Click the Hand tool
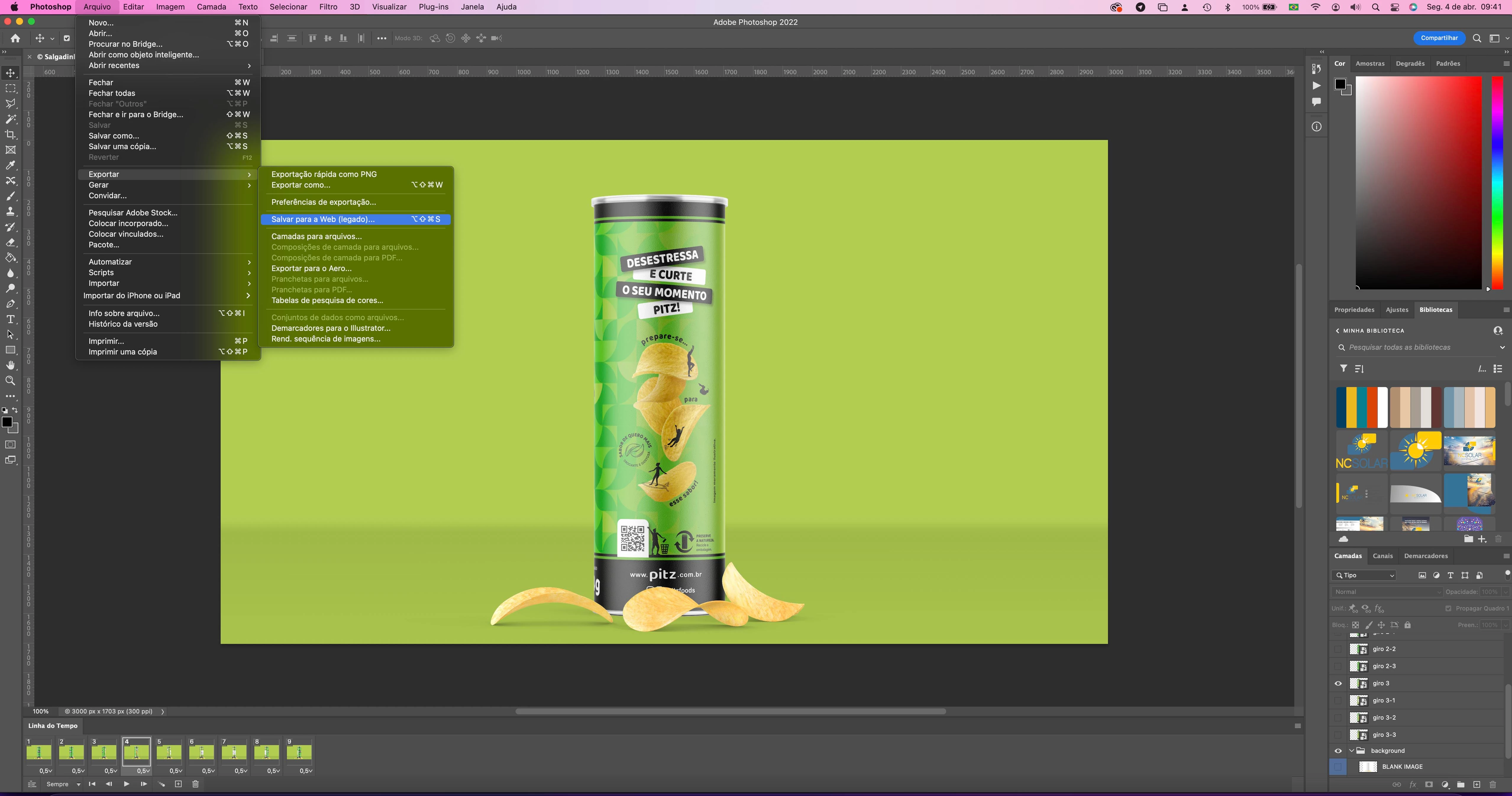The height and width of the screenshot is (796, 1512). 11,365
